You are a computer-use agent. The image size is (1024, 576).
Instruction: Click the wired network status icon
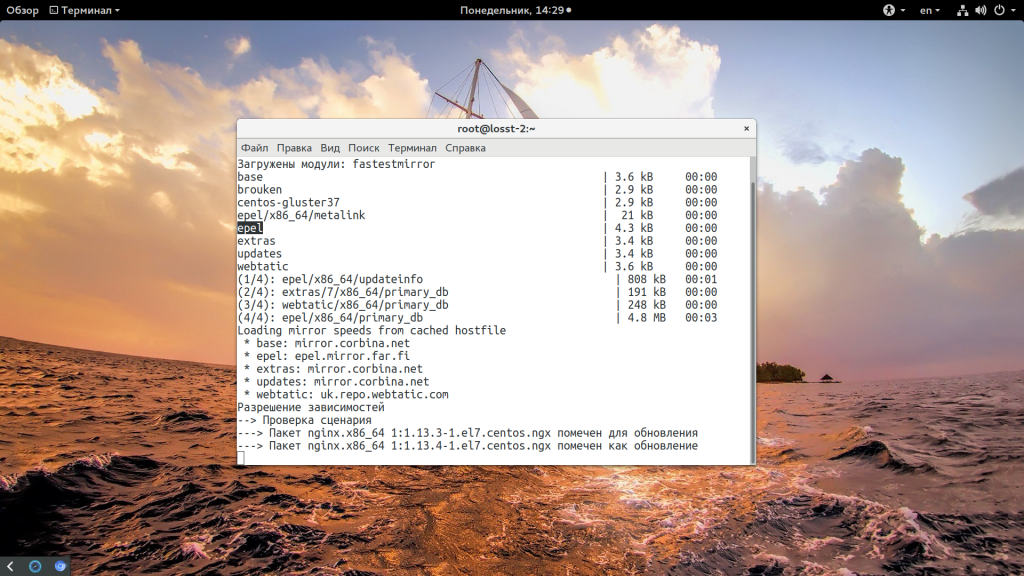(x=962, y=10)
